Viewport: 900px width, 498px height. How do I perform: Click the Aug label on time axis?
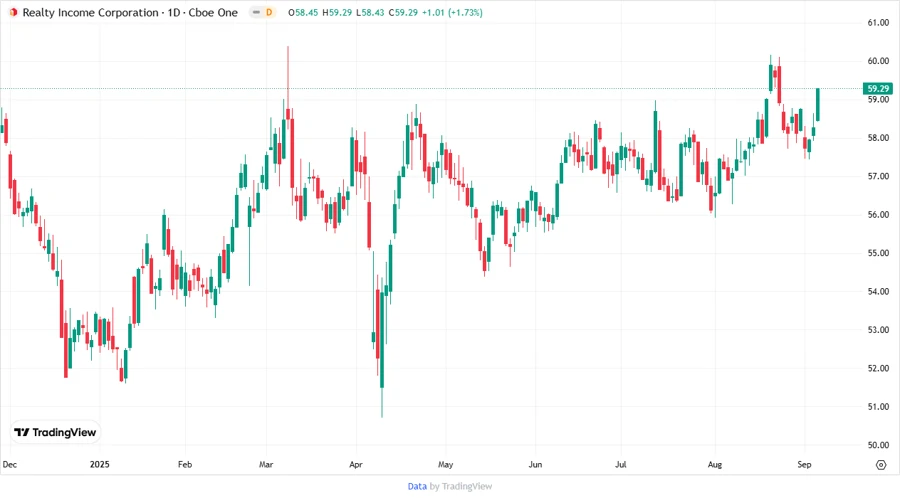[x=715, y=465]
